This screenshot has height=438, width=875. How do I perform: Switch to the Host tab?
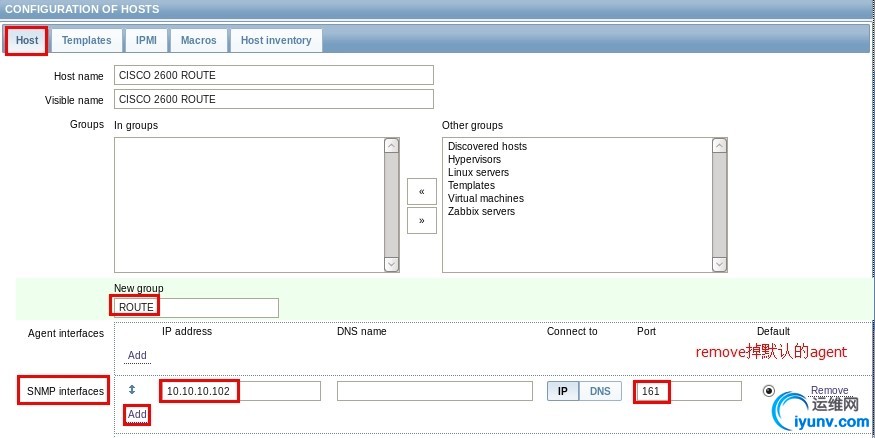pos(27,40)
